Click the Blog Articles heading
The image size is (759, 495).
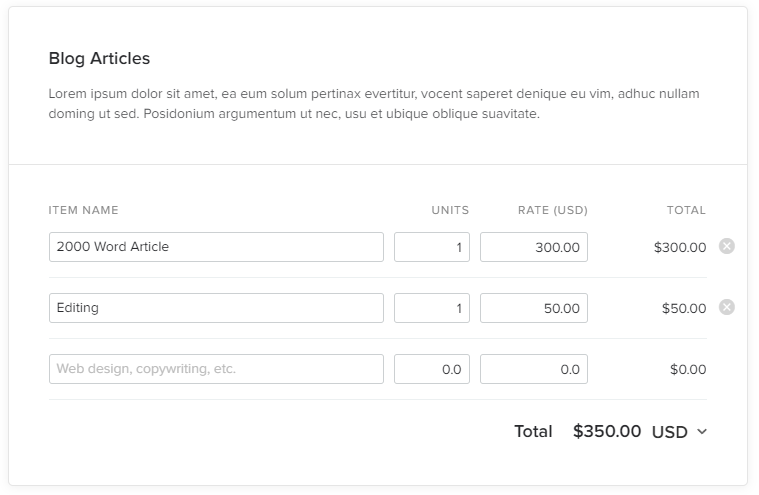click(99, 59)
